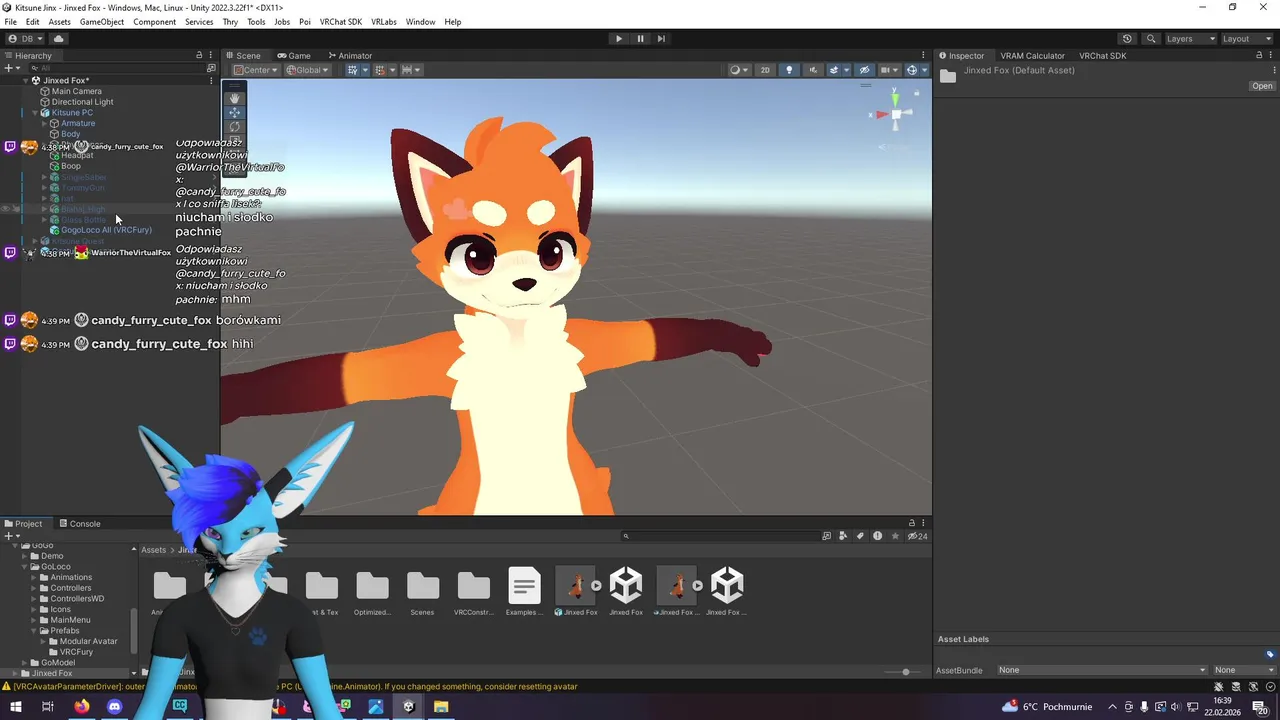
Task: Select the Hand view tool
Action: pyautogui.click(x=235, y=98)
